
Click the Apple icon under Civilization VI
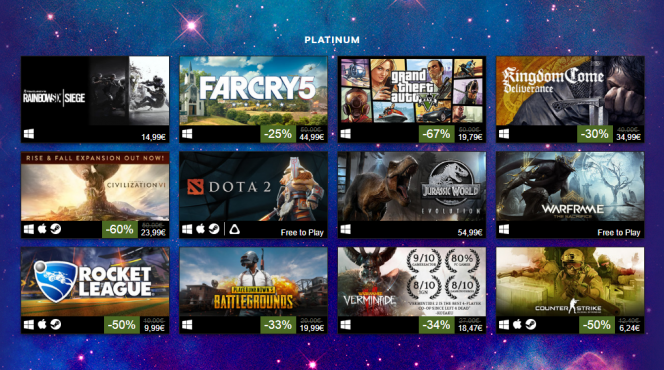click(x=42, y=229)
